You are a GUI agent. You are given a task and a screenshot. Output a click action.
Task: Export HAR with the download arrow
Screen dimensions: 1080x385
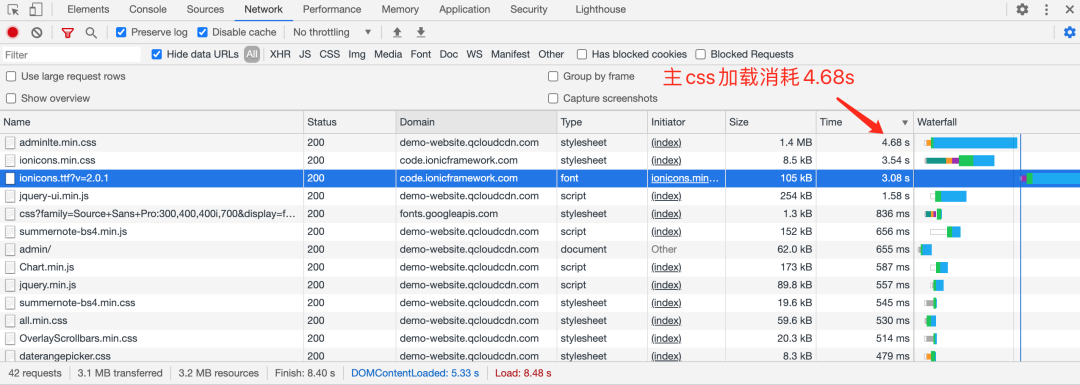(x=421, y=32)
